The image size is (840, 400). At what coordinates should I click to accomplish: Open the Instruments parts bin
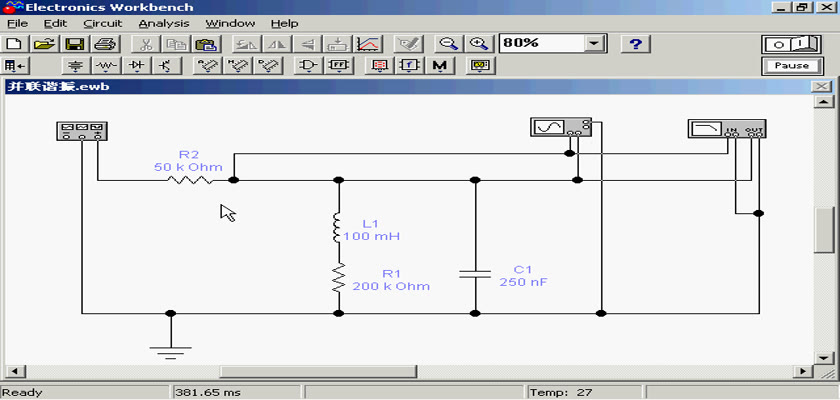click(x=481, y=66)
